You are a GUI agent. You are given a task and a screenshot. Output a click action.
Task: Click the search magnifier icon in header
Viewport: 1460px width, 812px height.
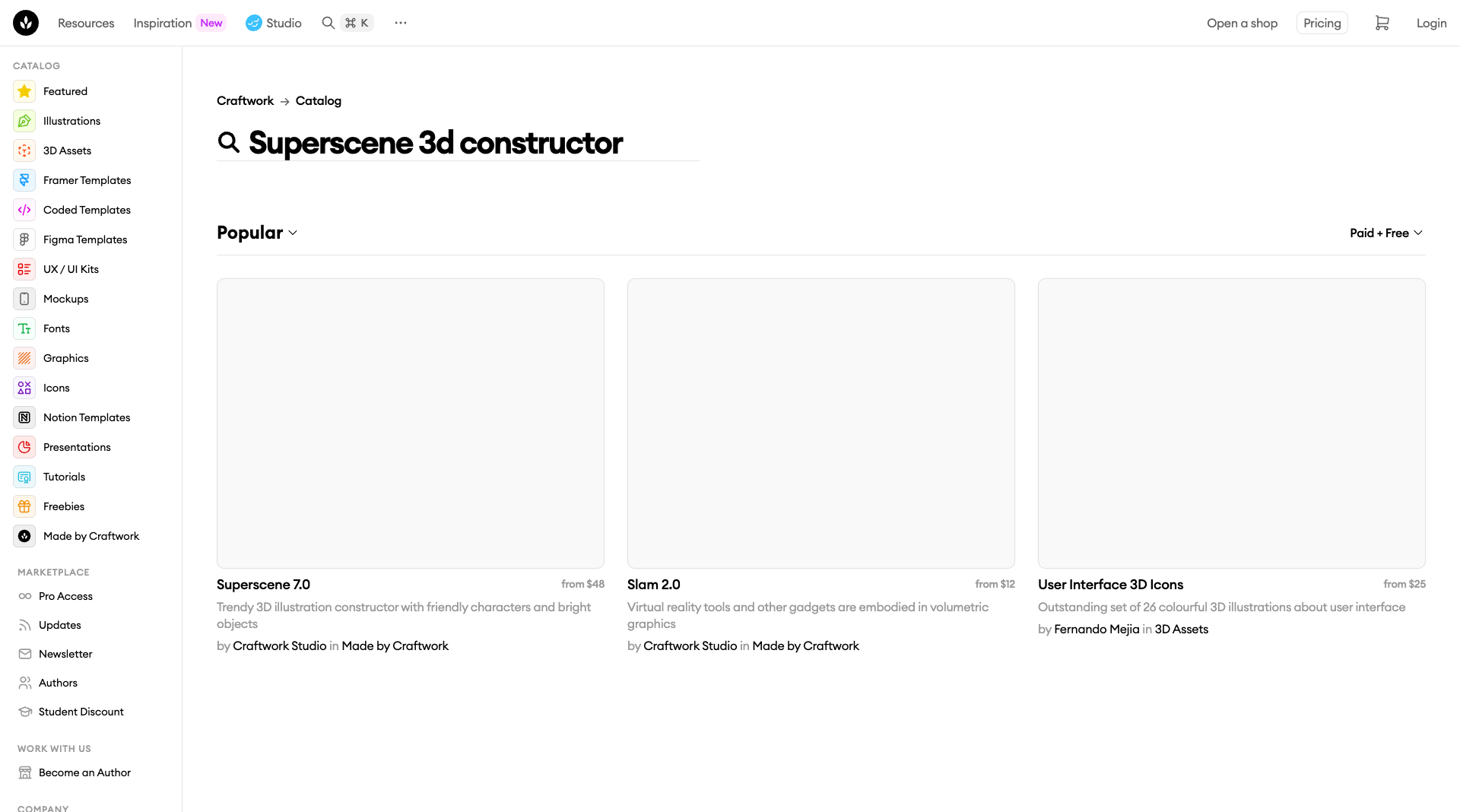tap(328, 23)
